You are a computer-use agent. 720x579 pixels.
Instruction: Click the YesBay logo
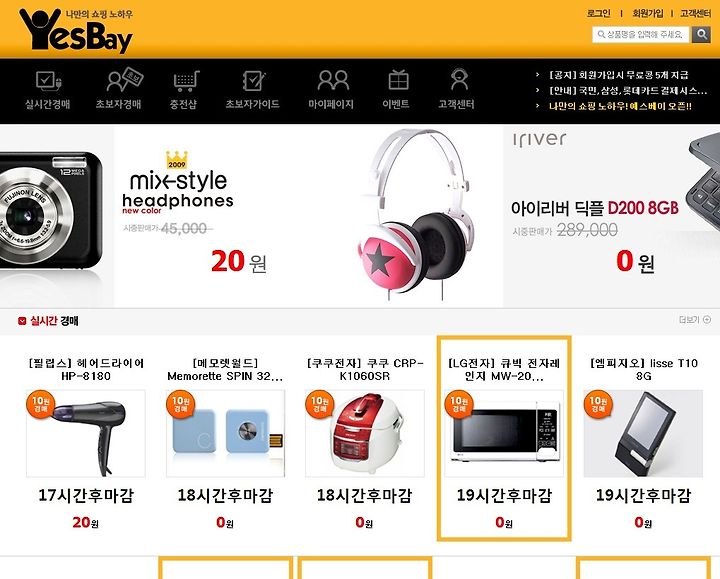click(76, 30)
